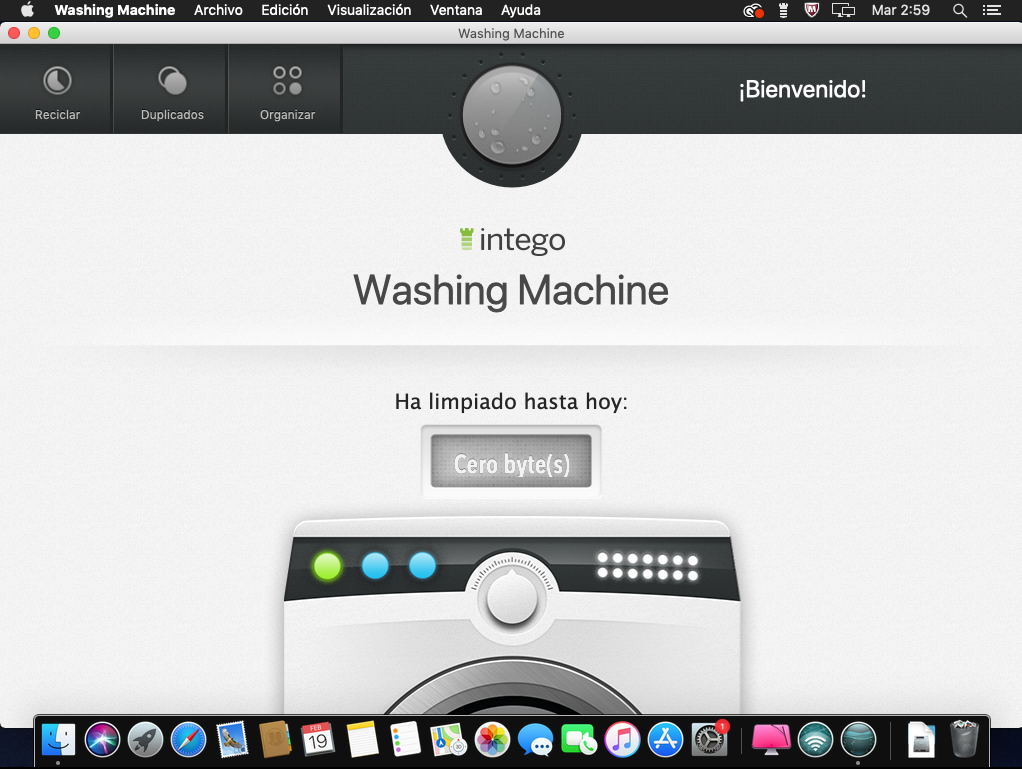
Task: Open the Washing Machine app menu
Action: [115, 10]
